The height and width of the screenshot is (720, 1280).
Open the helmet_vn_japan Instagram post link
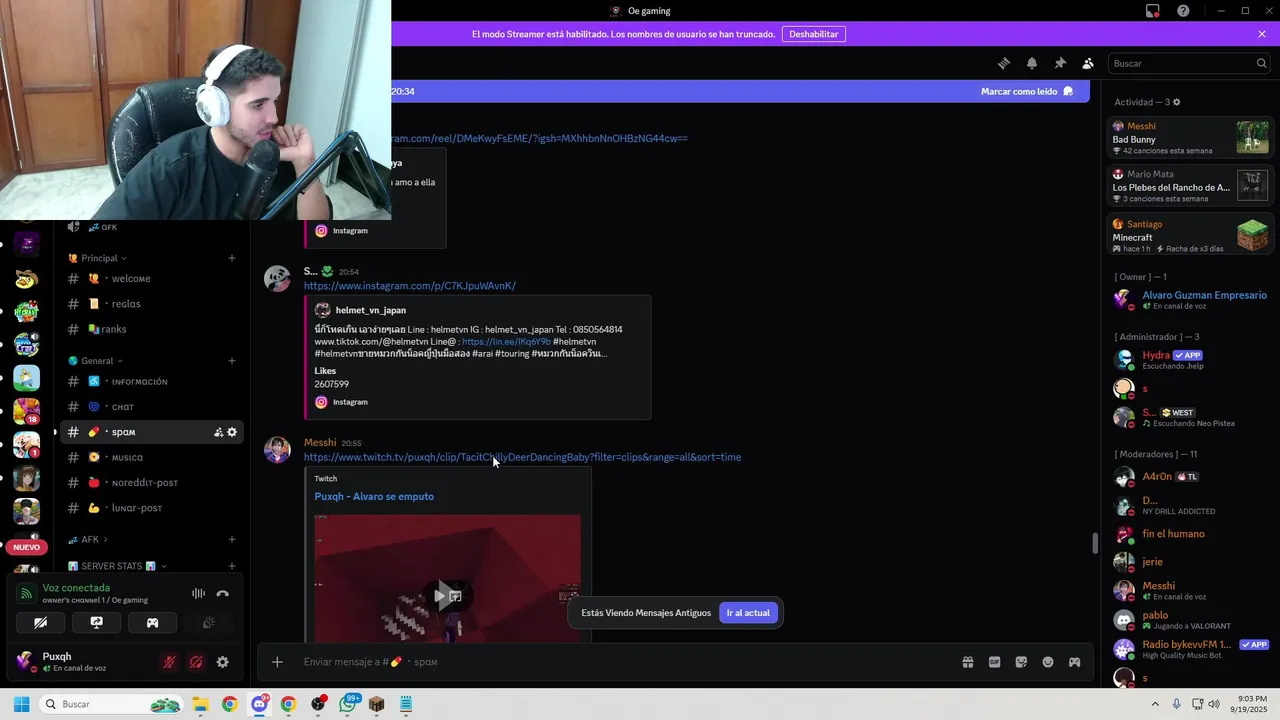[410, 286]
